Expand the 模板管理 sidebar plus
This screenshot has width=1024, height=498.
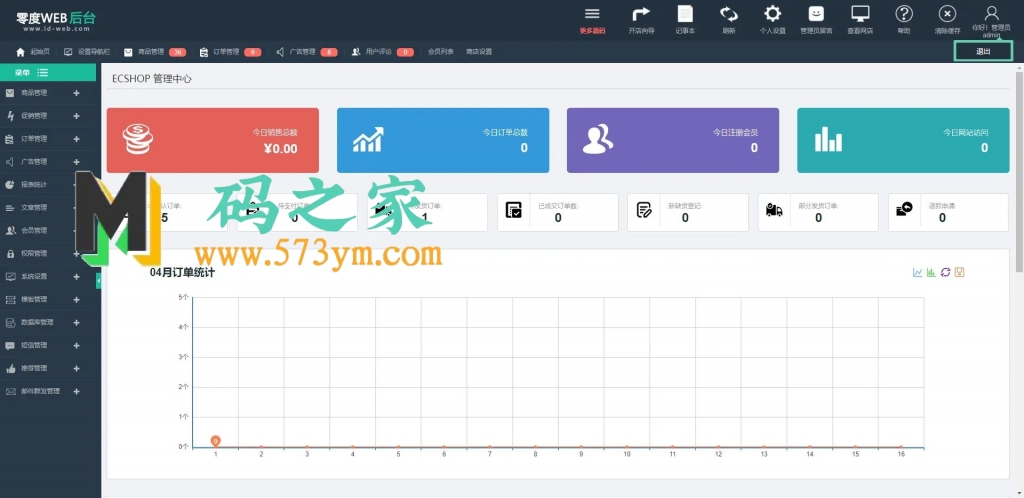click(76, 300)
